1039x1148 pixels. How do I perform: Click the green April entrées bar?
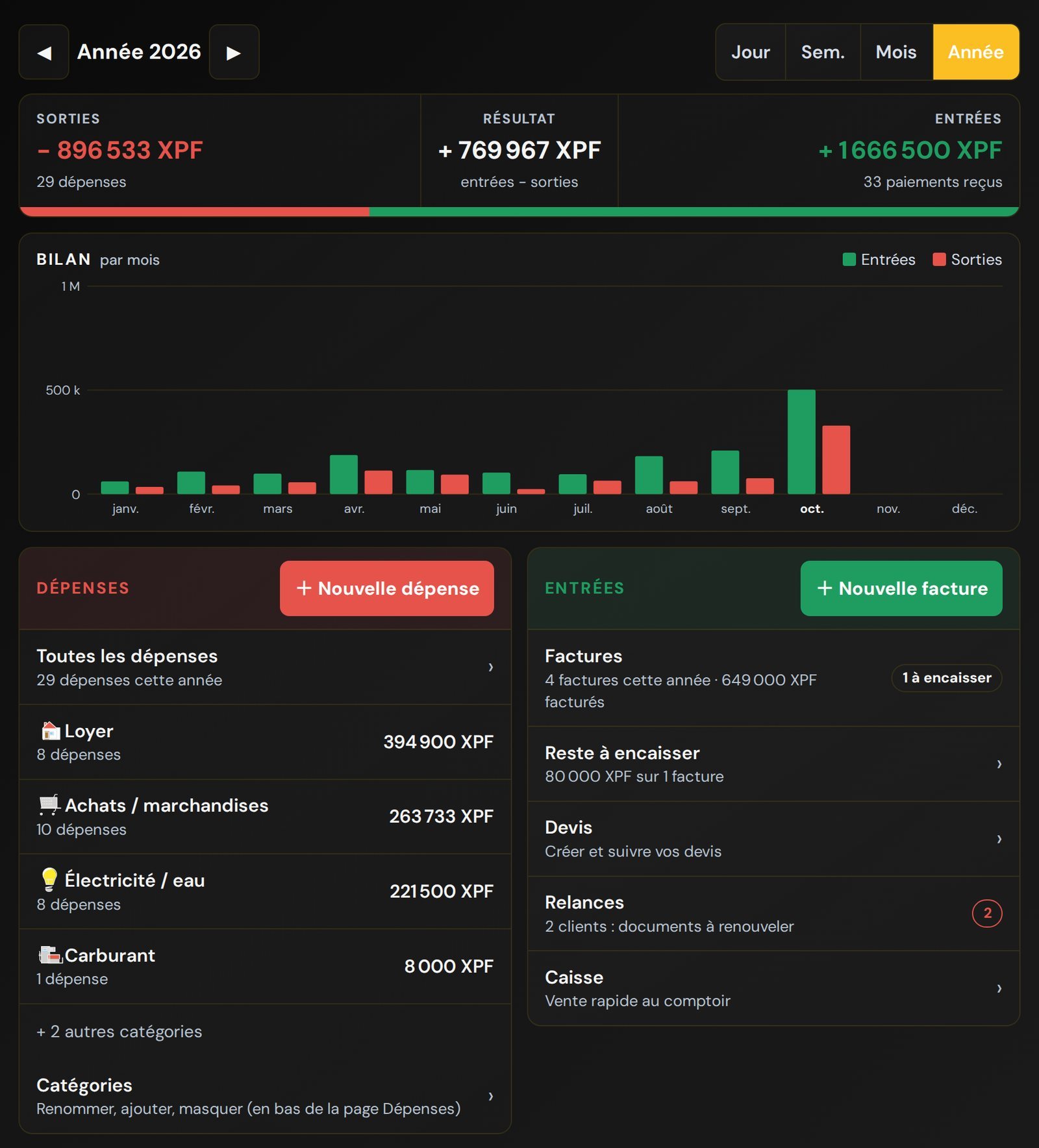point(344,474)
